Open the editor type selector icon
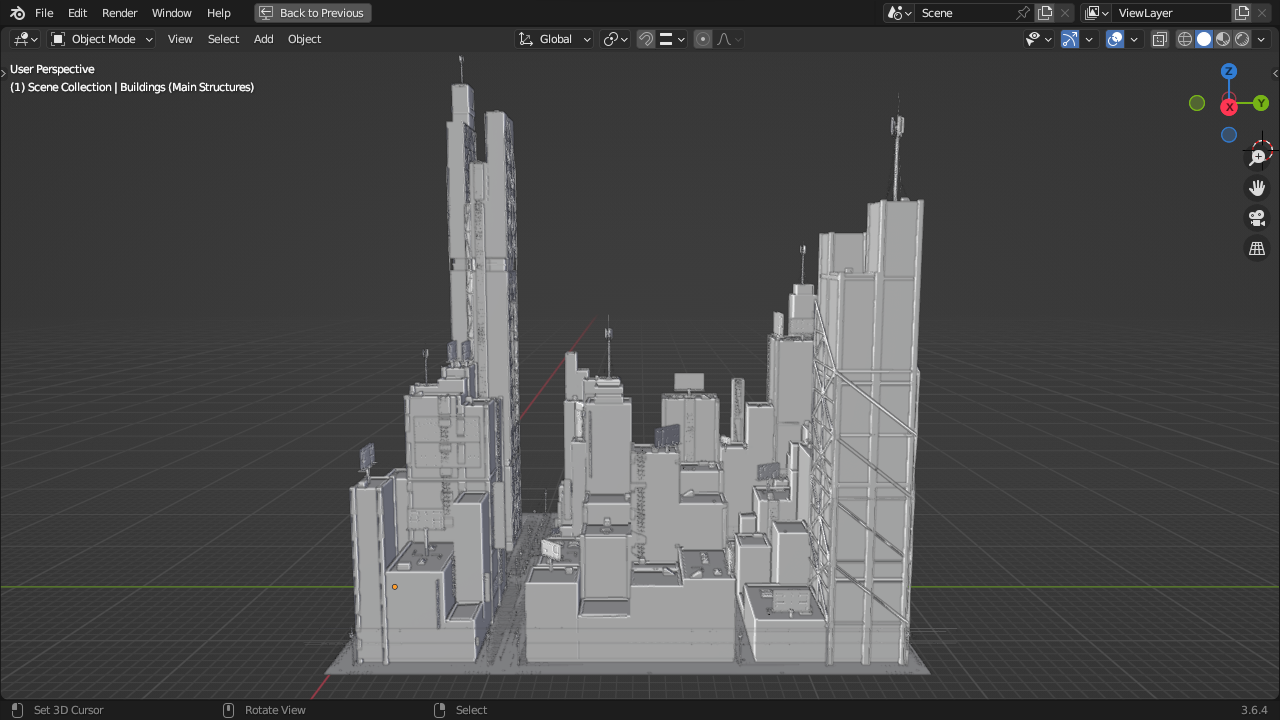The height and width of the screenshot is (720, 1280). click(x=20, y=39)
